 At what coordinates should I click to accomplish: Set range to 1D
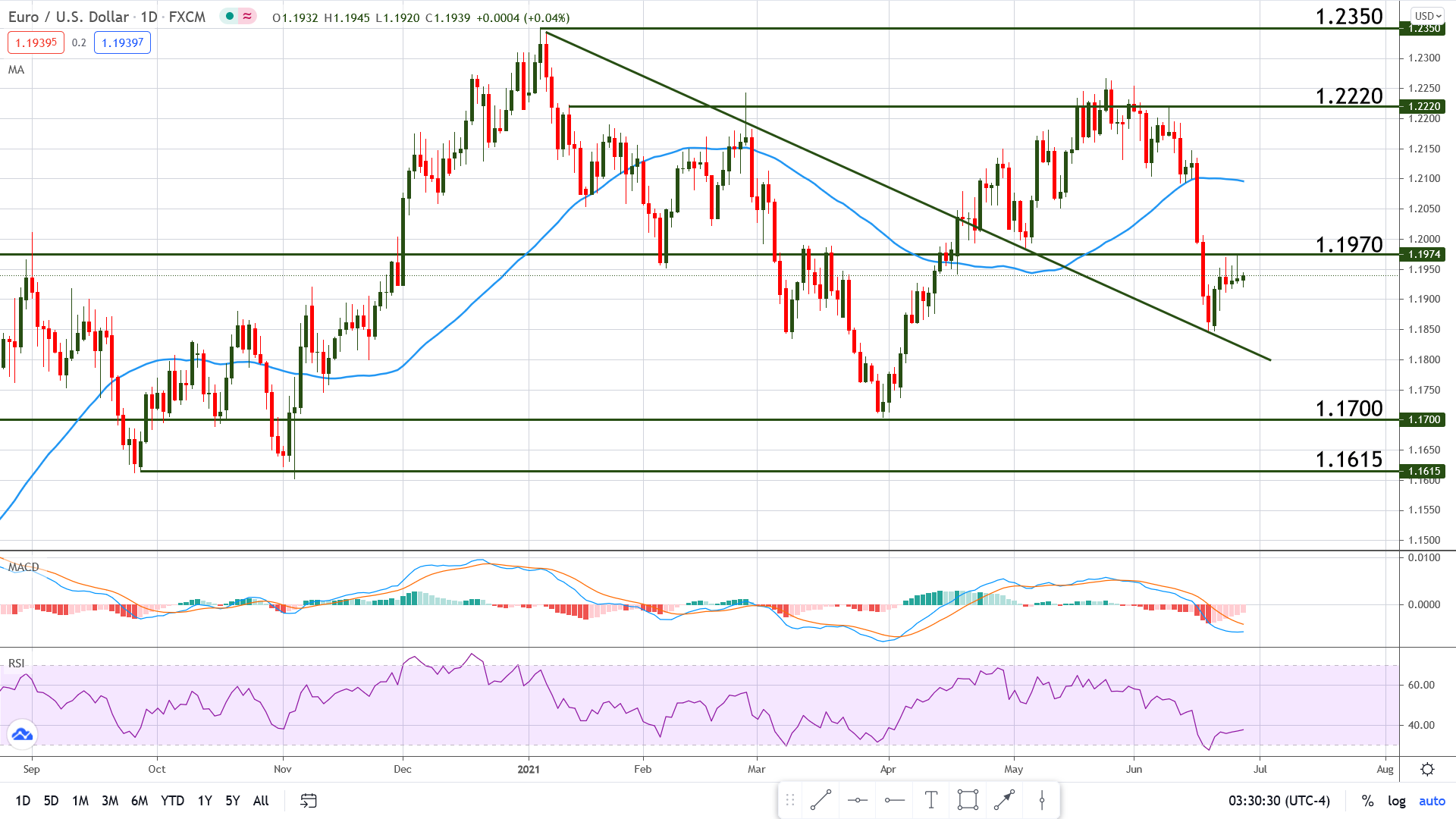tap(23, 801)
